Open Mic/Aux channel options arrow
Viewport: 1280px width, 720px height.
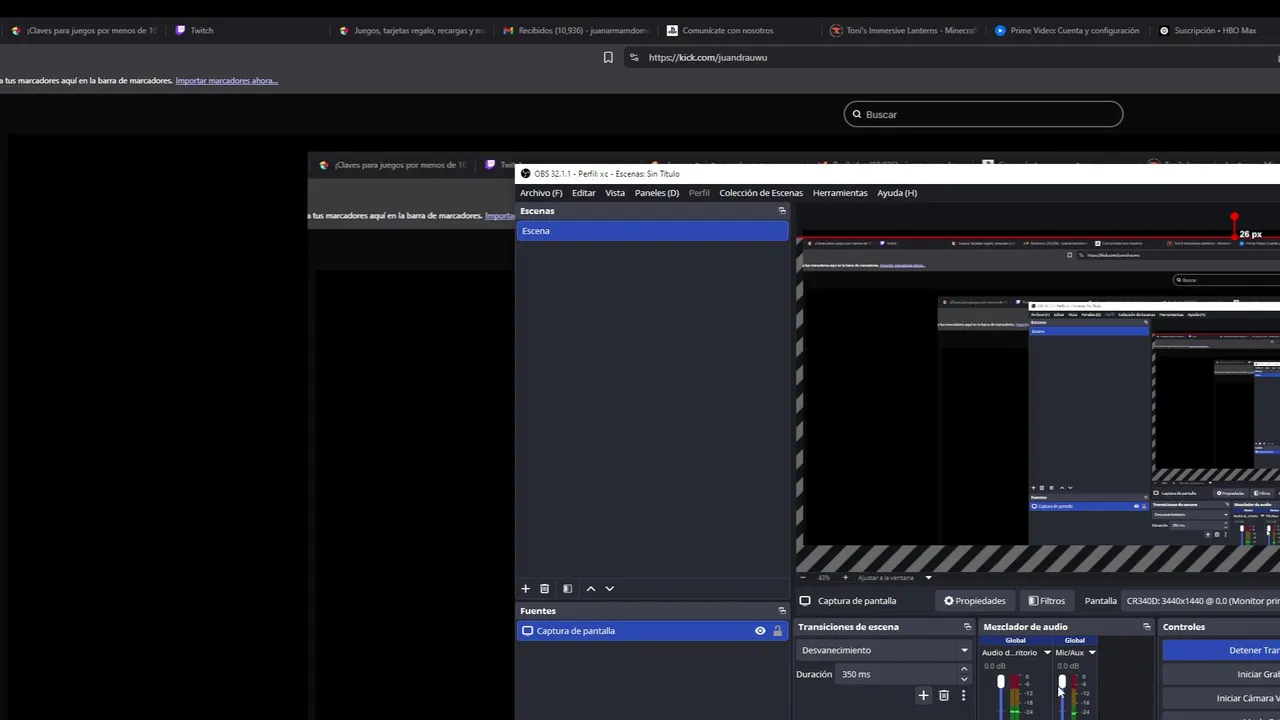point(1092,653)
